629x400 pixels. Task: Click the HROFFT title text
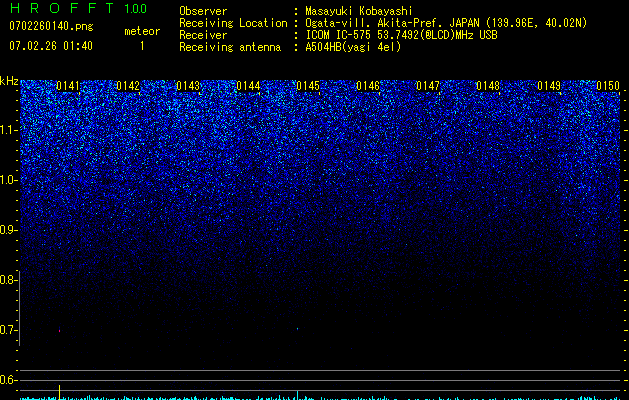pyautogui.click(x=62, y=8)
